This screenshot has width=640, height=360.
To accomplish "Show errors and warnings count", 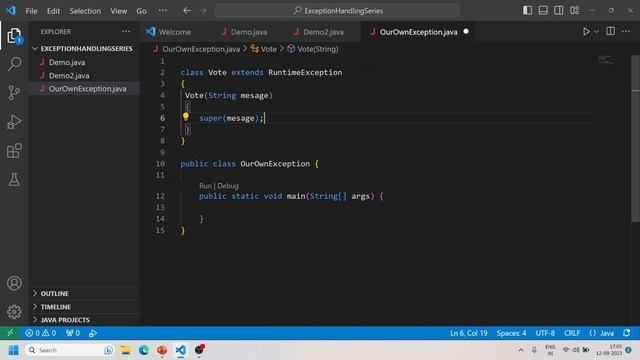I will click(x=40, y=333).
